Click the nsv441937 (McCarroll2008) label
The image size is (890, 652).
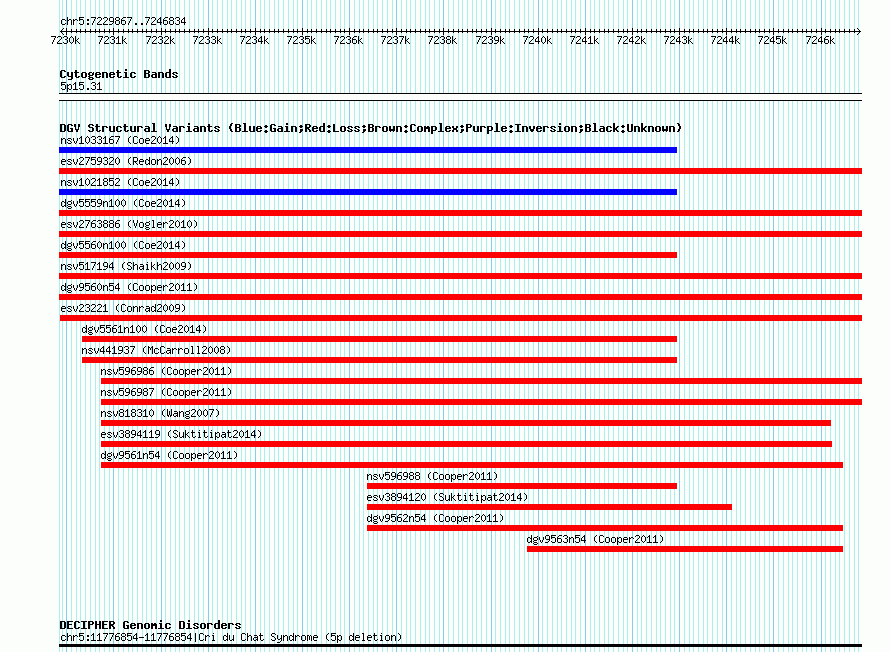(156, 350)
